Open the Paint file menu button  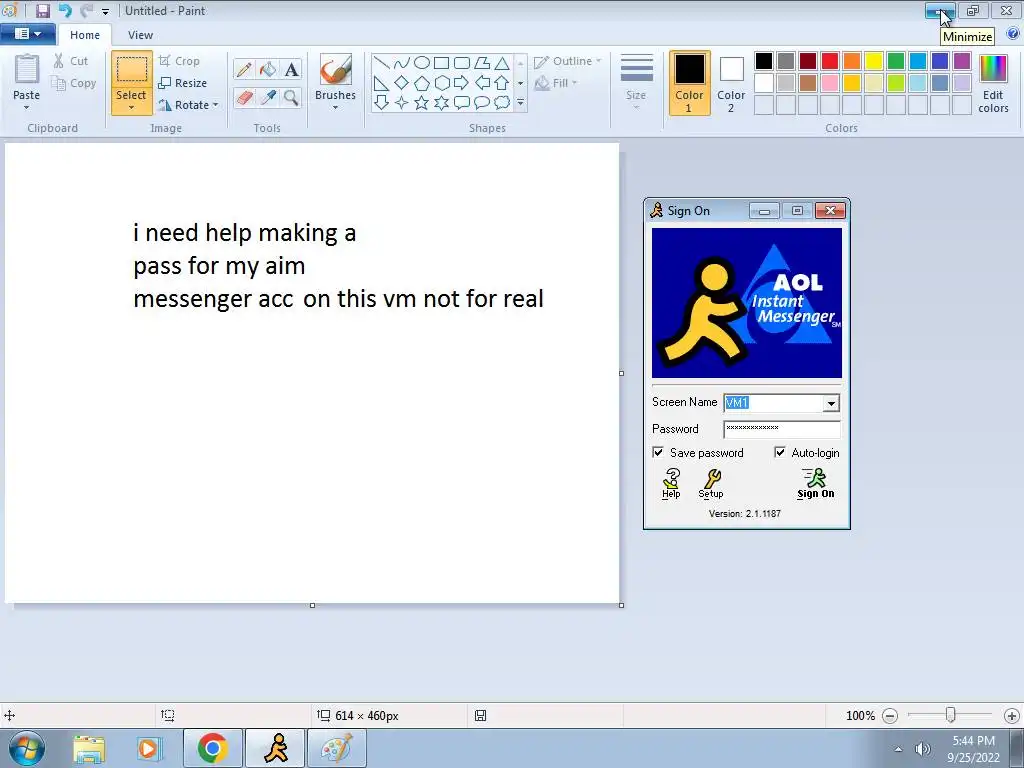[x=27, y=34]
